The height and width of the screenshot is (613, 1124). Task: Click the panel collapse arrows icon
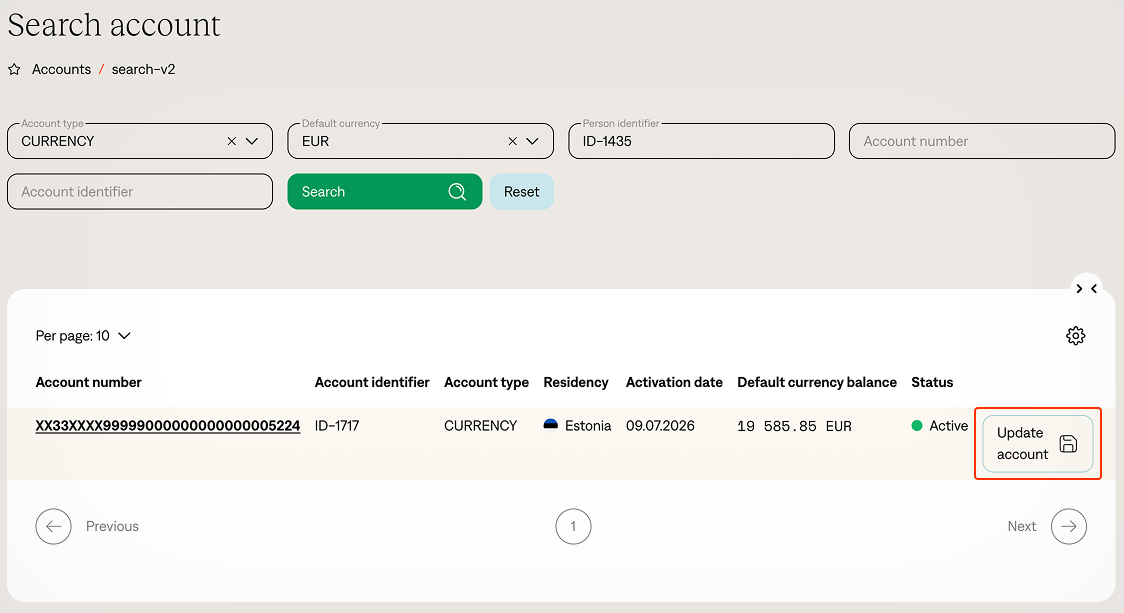coord(1086,288)
